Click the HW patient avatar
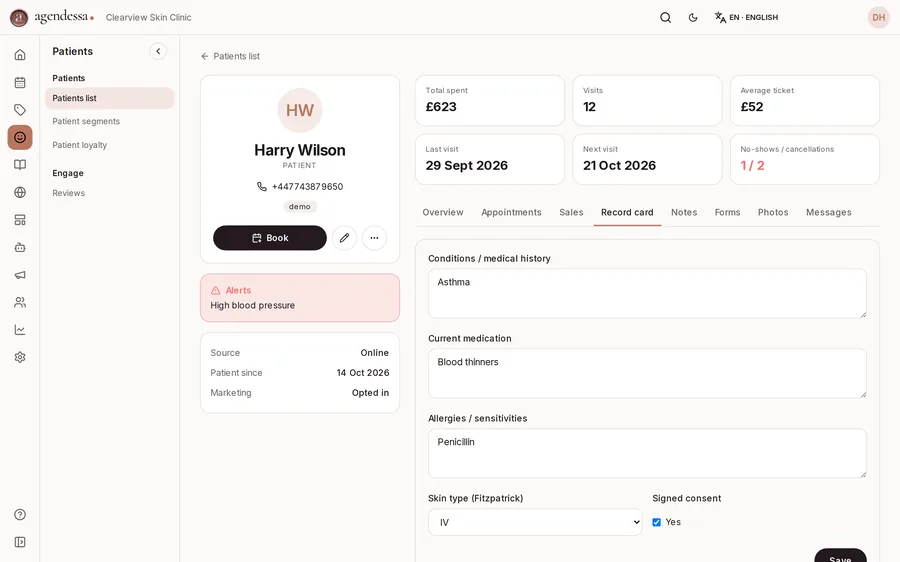This screenshot has height=562, width=900. (300, 110)
